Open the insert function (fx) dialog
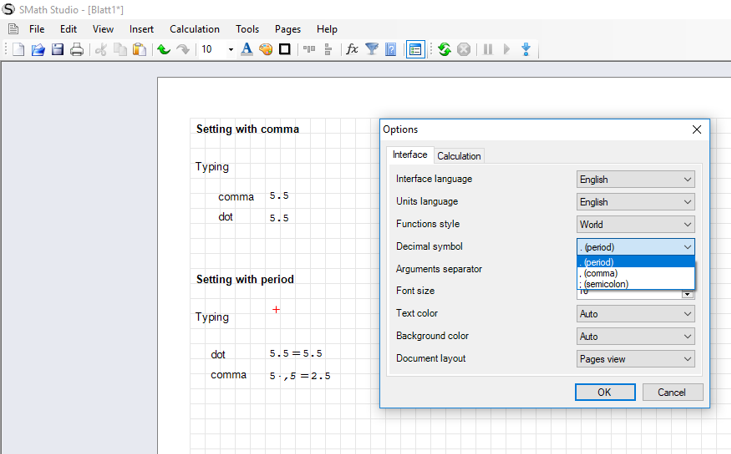The width and height of the screenshot is (731, 454). [352, 49]
